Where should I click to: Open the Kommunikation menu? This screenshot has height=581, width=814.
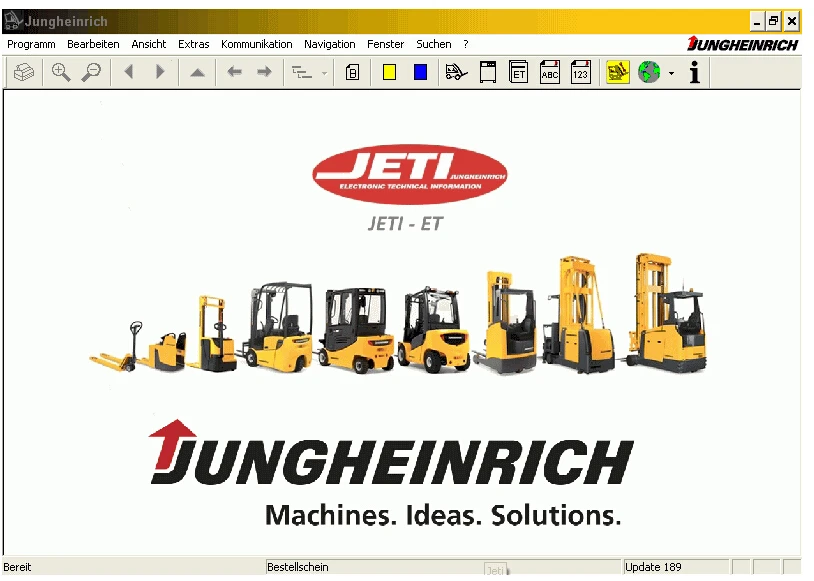click(x=256, y=44)
